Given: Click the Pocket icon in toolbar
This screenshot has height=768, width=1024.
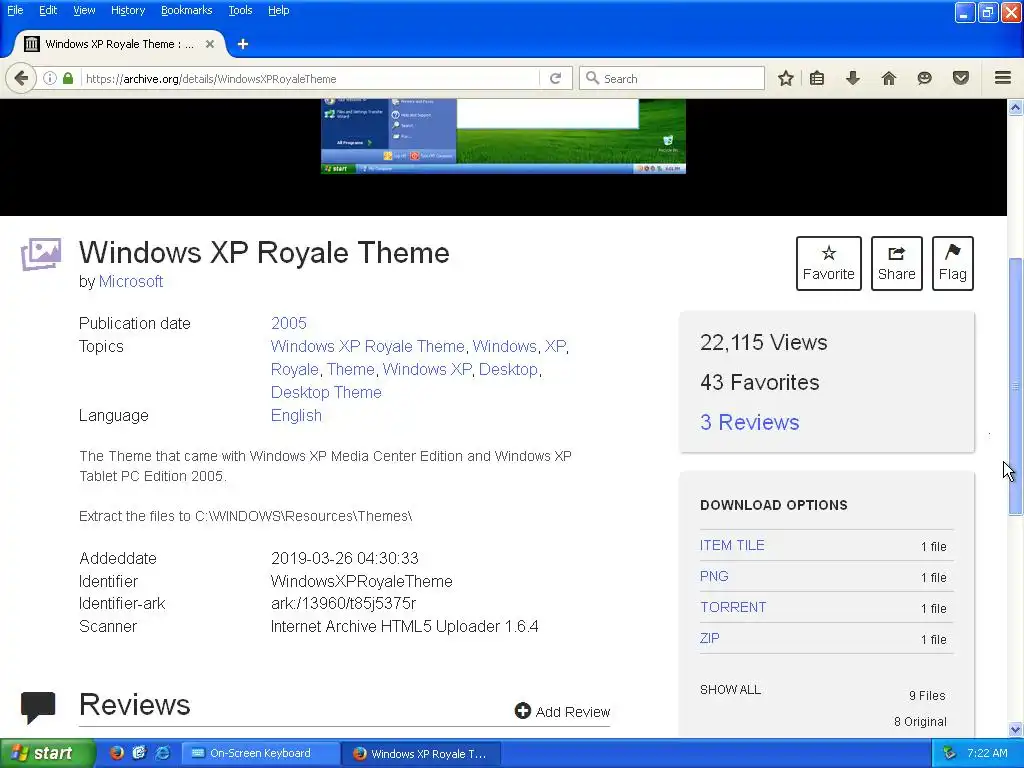Looking at the screenshot, I should (961, 78).
